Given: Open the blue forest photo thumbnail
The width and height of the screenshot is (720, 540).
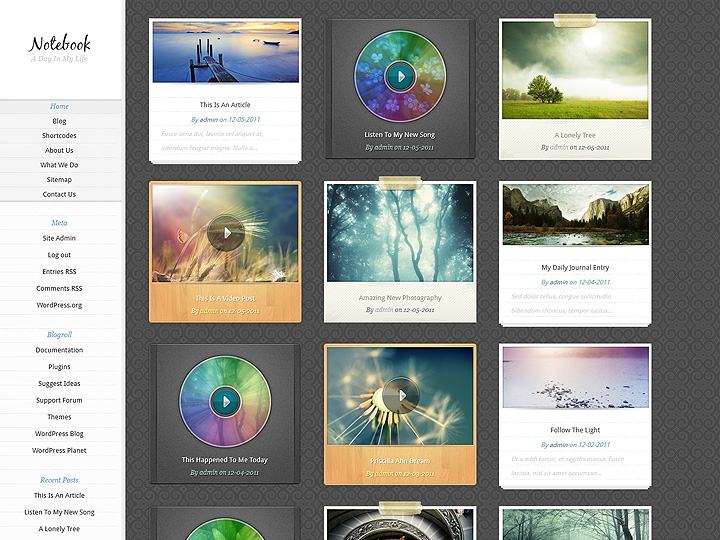Looking at the screenshot, I should click(400, 233).
